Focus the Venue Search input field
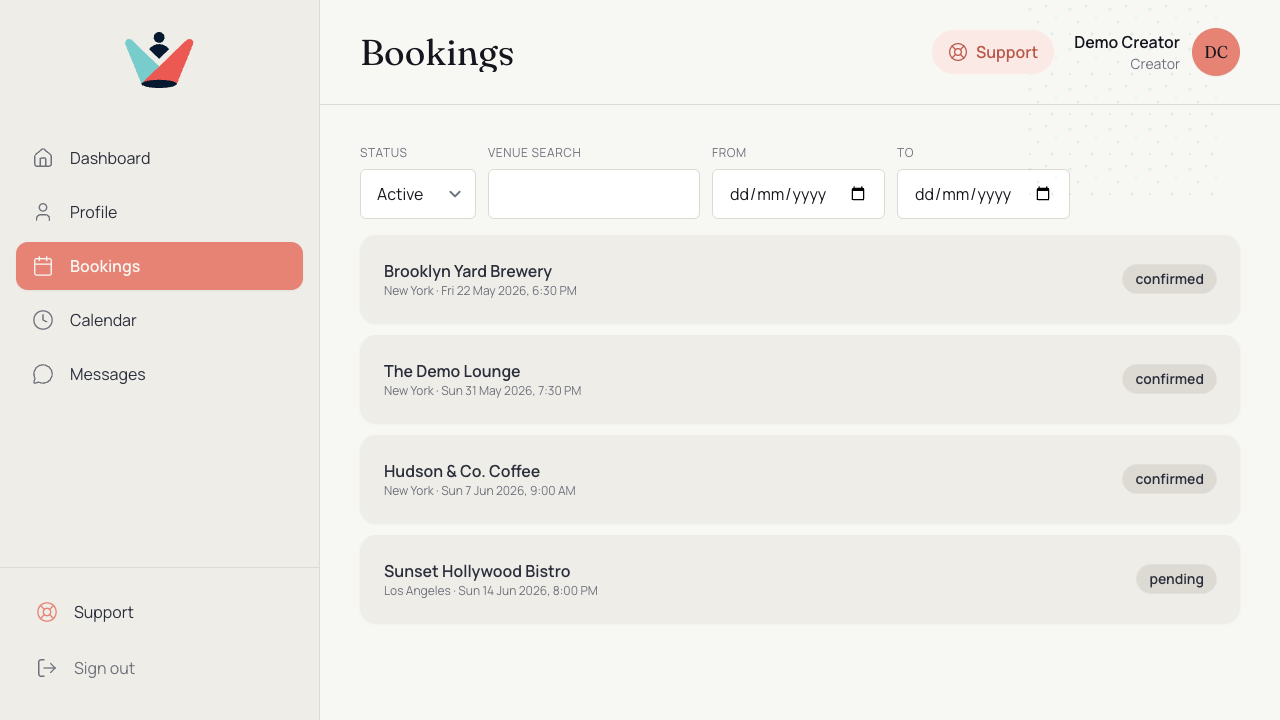 [x=594, y=194]
